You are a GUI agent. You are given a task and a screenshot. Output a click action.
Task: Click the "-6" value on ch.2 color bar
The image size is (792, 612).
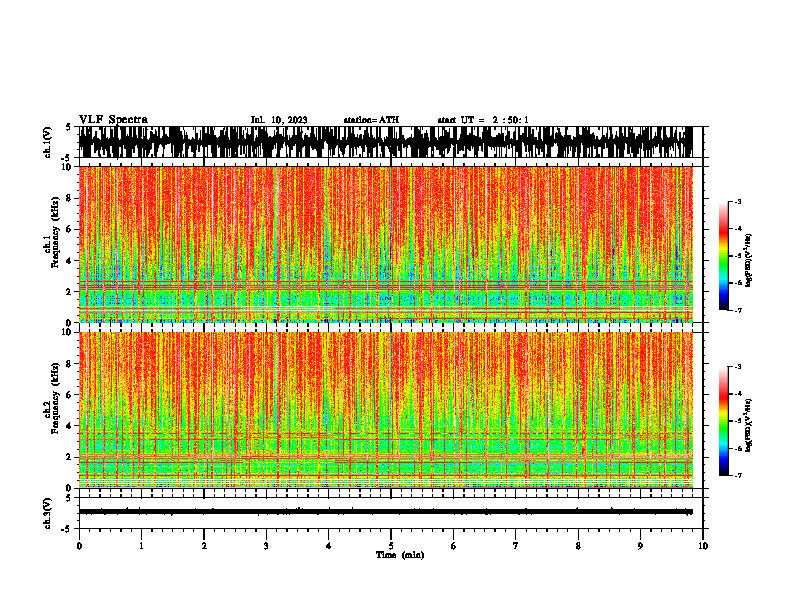coord(737,448)
